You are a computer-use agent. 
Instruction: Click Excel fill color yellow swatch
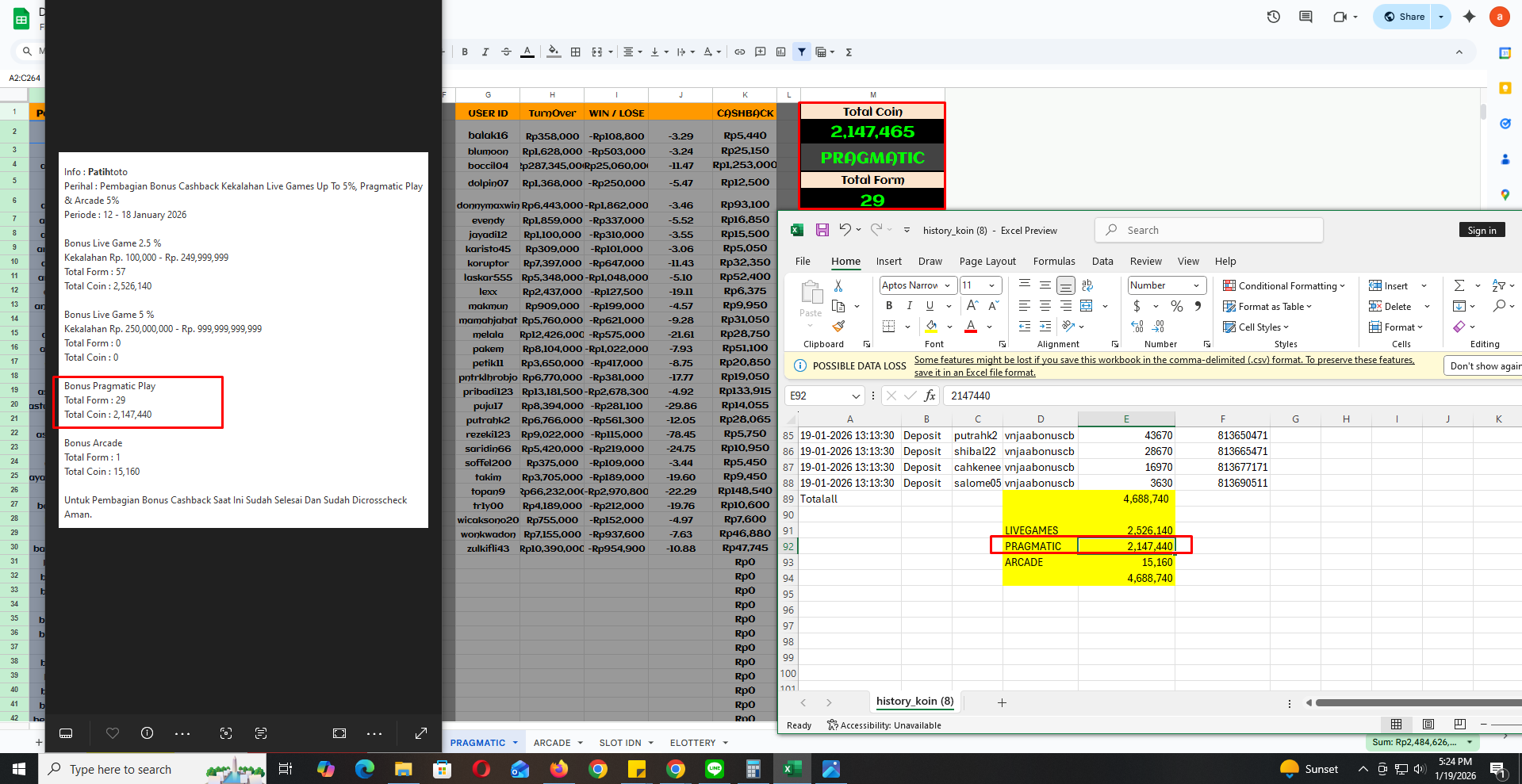931,327
